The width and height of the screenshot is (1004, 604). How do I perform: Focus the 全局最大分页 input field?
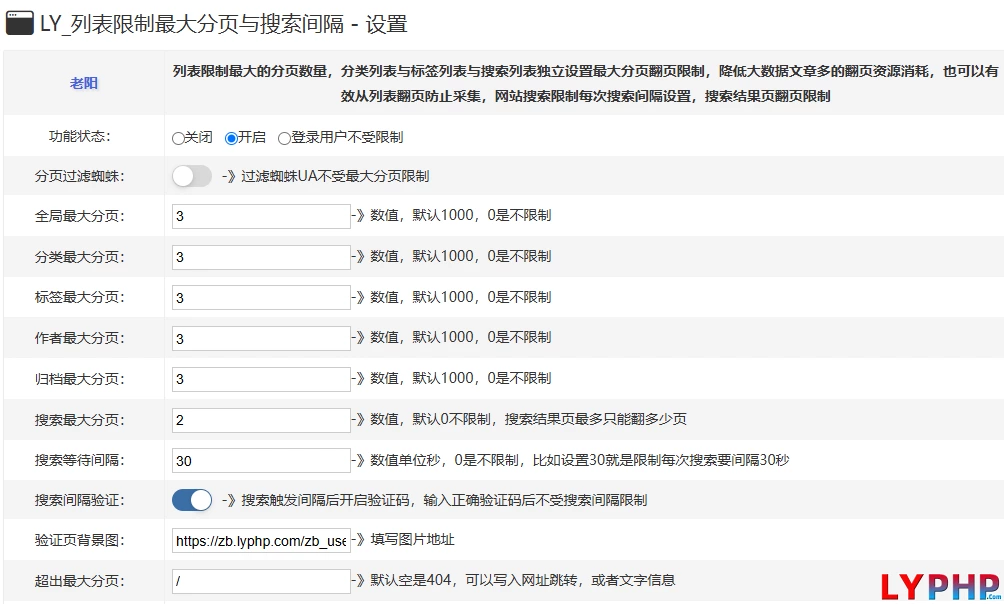261,216
